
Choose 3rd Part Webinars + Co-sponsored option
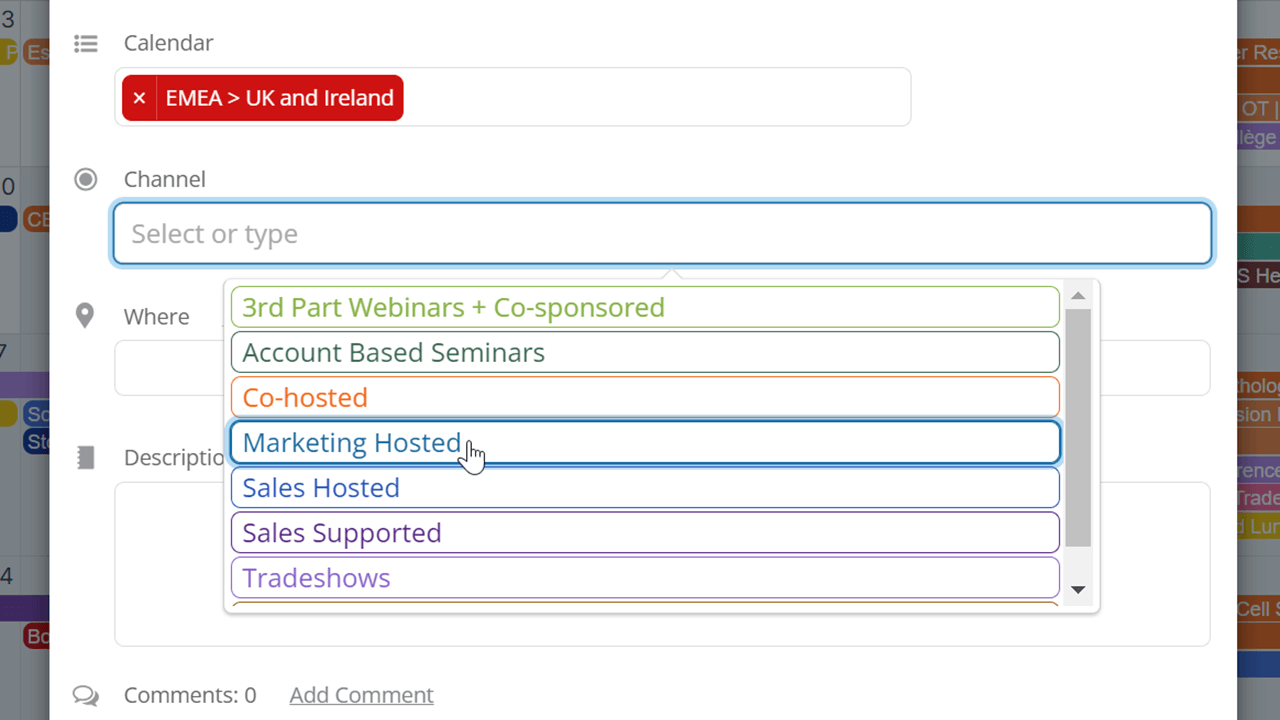tap(645, 307)
